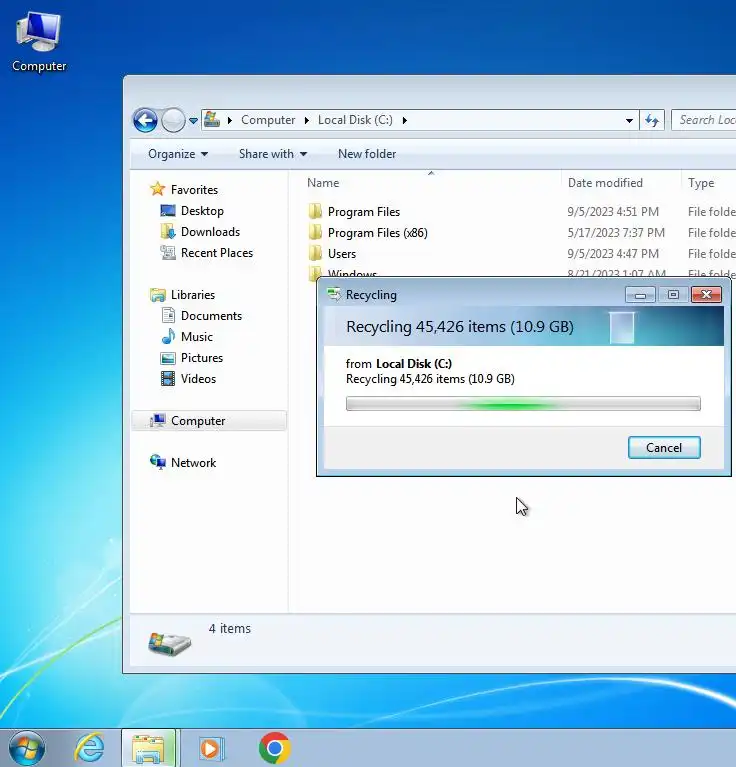The width and height of the screenshot is (736, 767).
Task: Click the Favorites star icon
Action: point(157,189)
